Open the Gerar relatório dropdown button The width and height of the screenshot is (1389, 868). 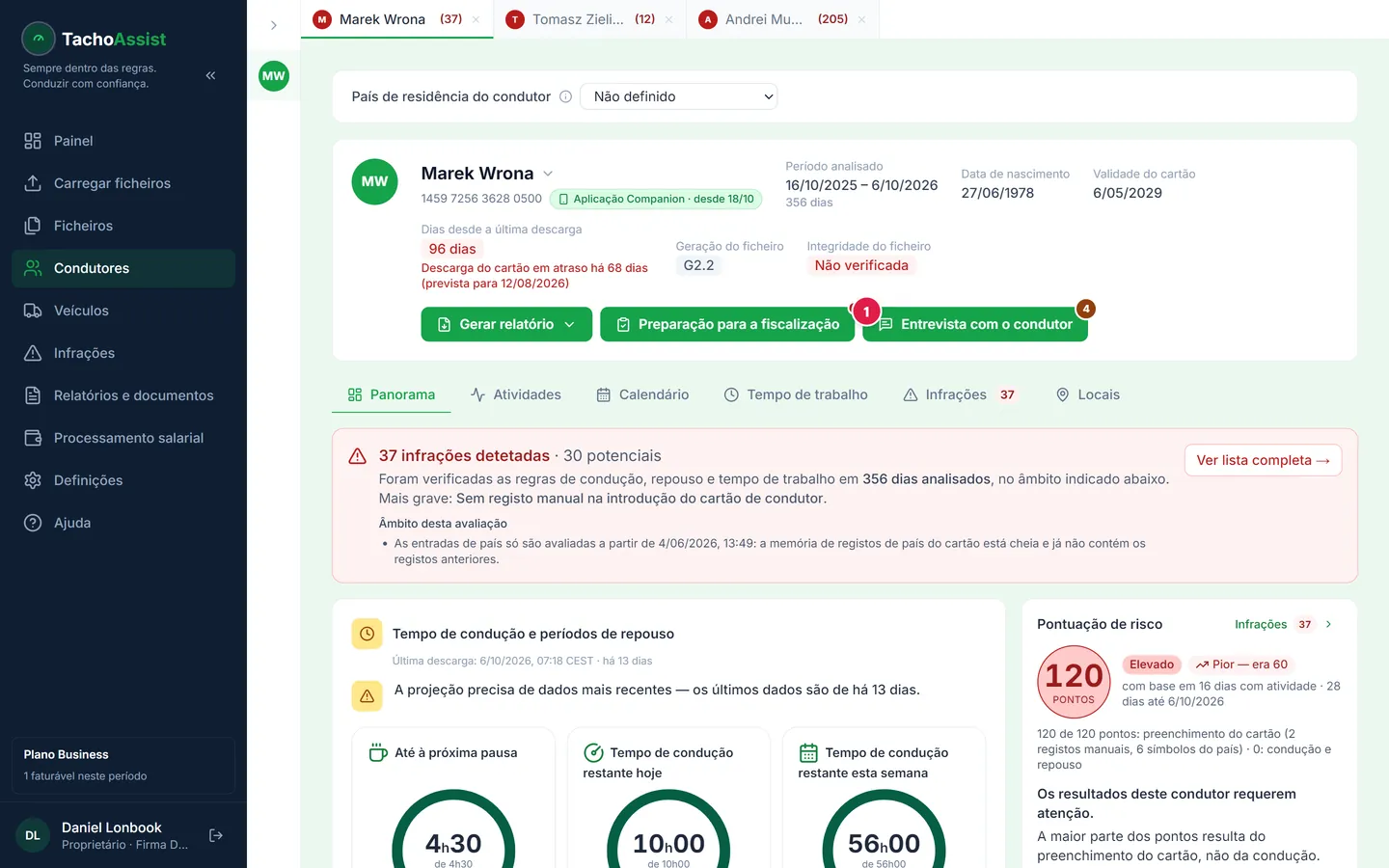[506, 324]
